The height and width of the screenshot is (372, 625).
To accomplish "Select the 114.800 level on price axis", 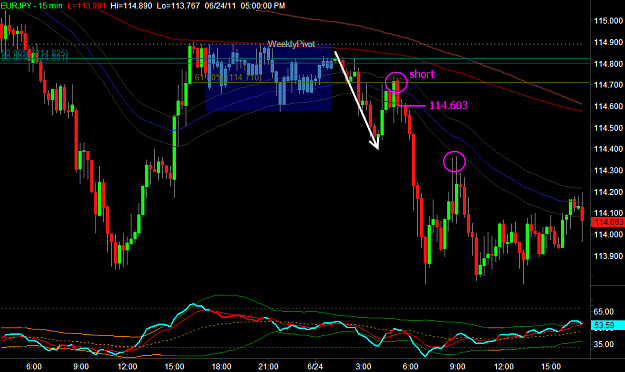I will click(x=609, y=64).
